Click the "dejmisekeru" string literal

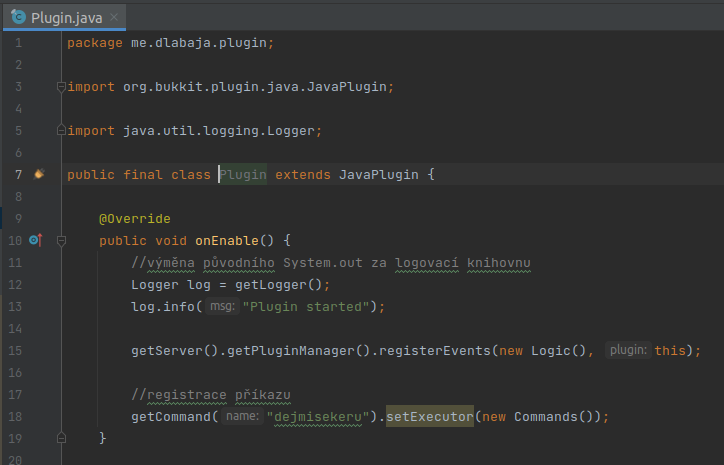(x=318, y=417)
